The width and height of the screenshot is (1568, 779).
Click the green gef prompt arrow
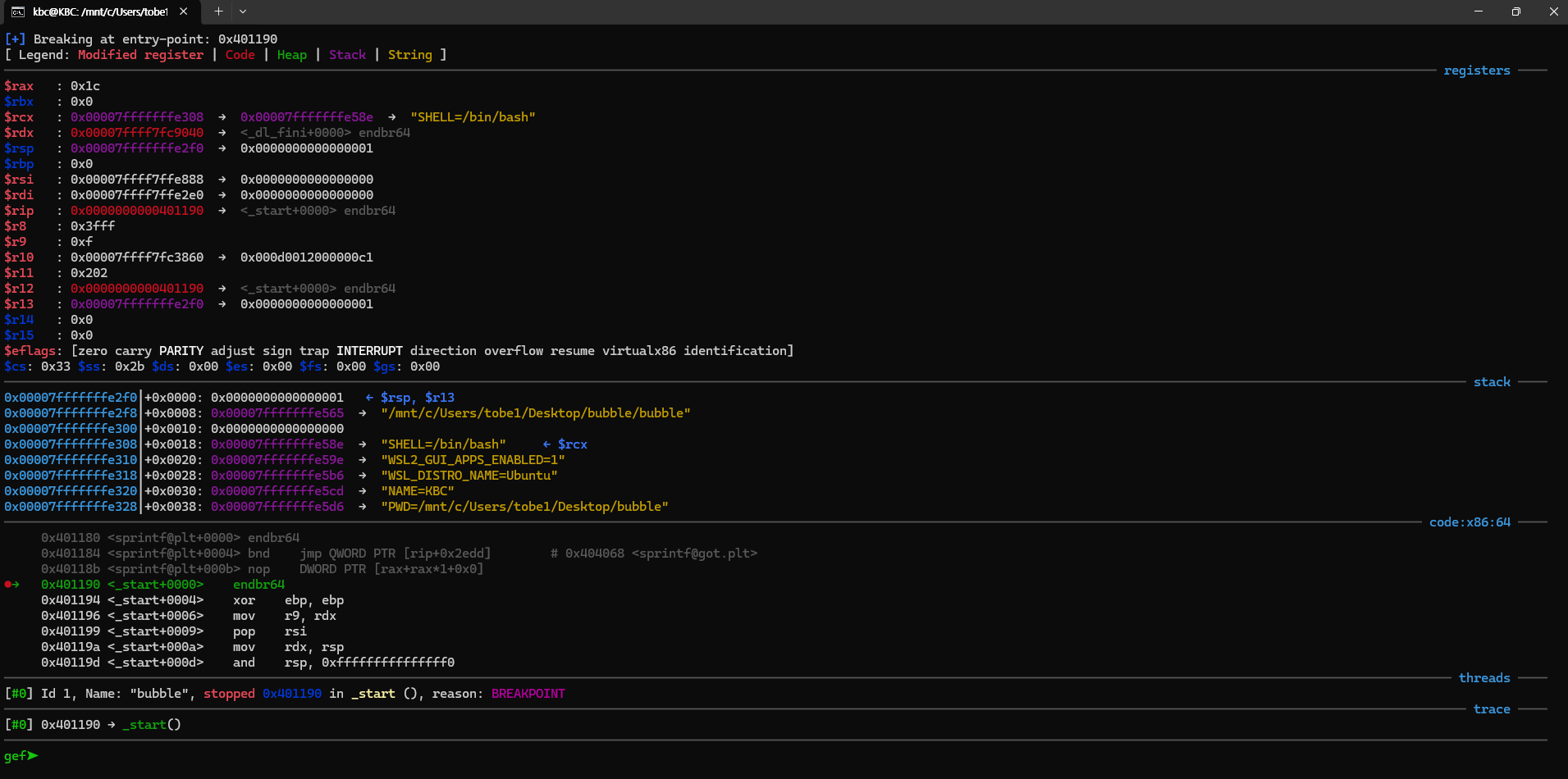click(33, 756)
